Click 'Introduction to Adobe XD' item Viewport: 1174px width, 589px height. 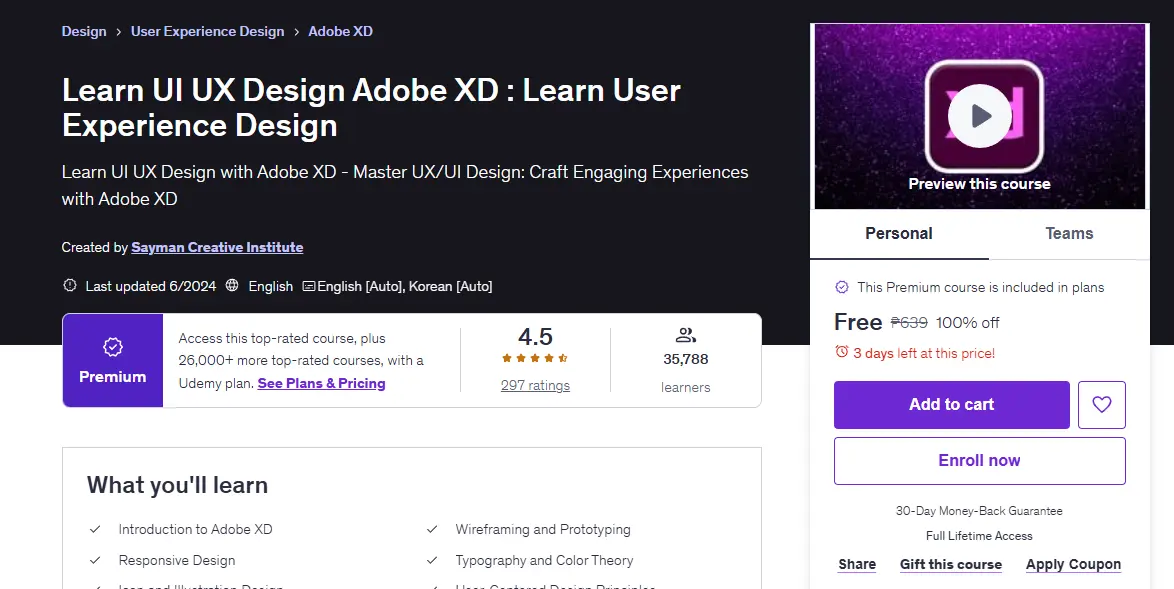coord(195,529)
